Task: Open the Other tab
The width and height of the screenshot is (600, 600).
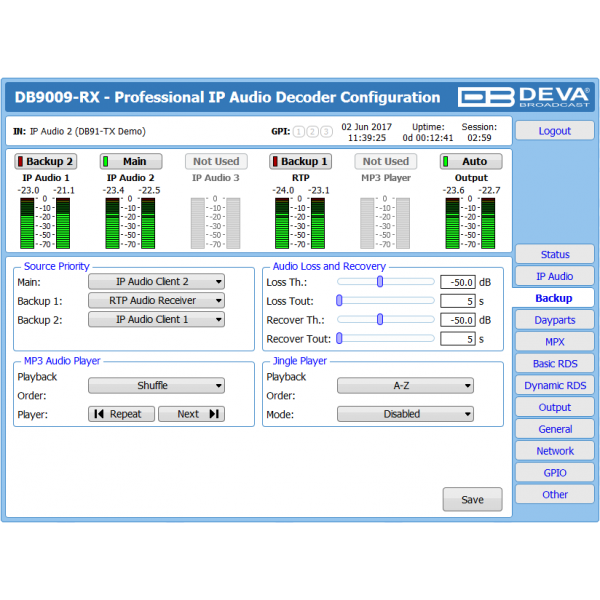Action: click(555, 494)
